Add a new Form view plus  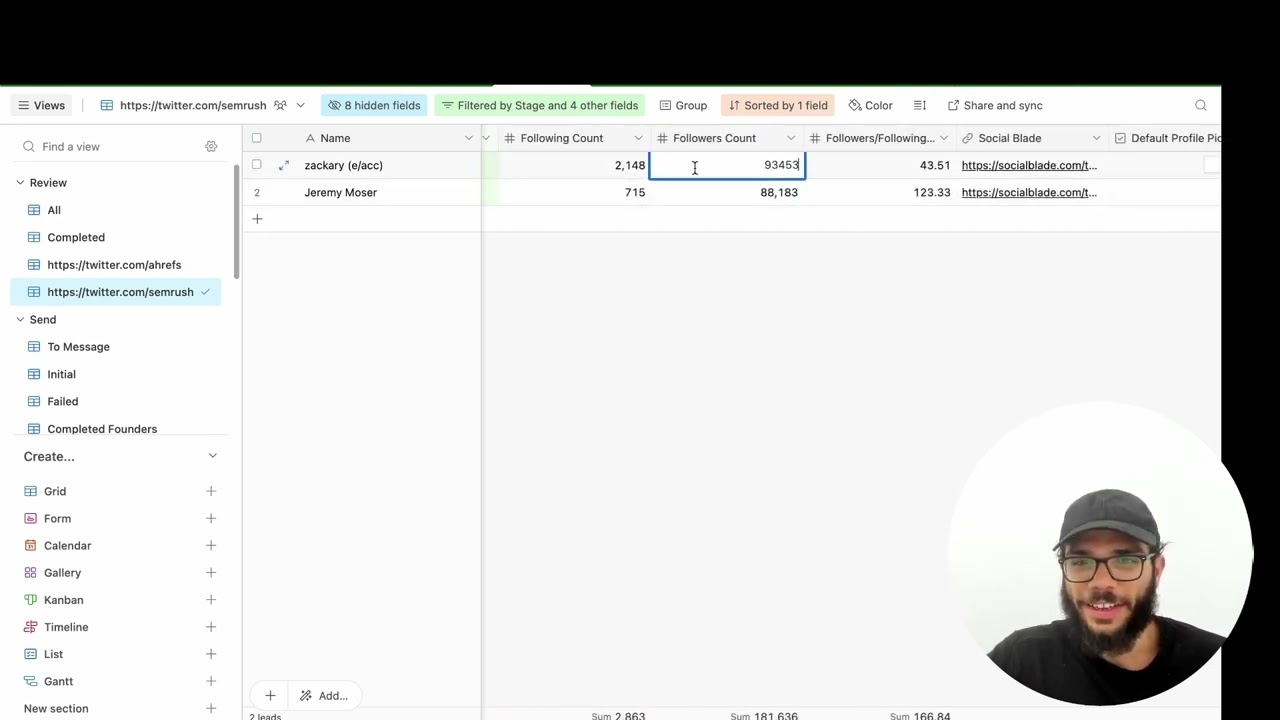[211, 518]
